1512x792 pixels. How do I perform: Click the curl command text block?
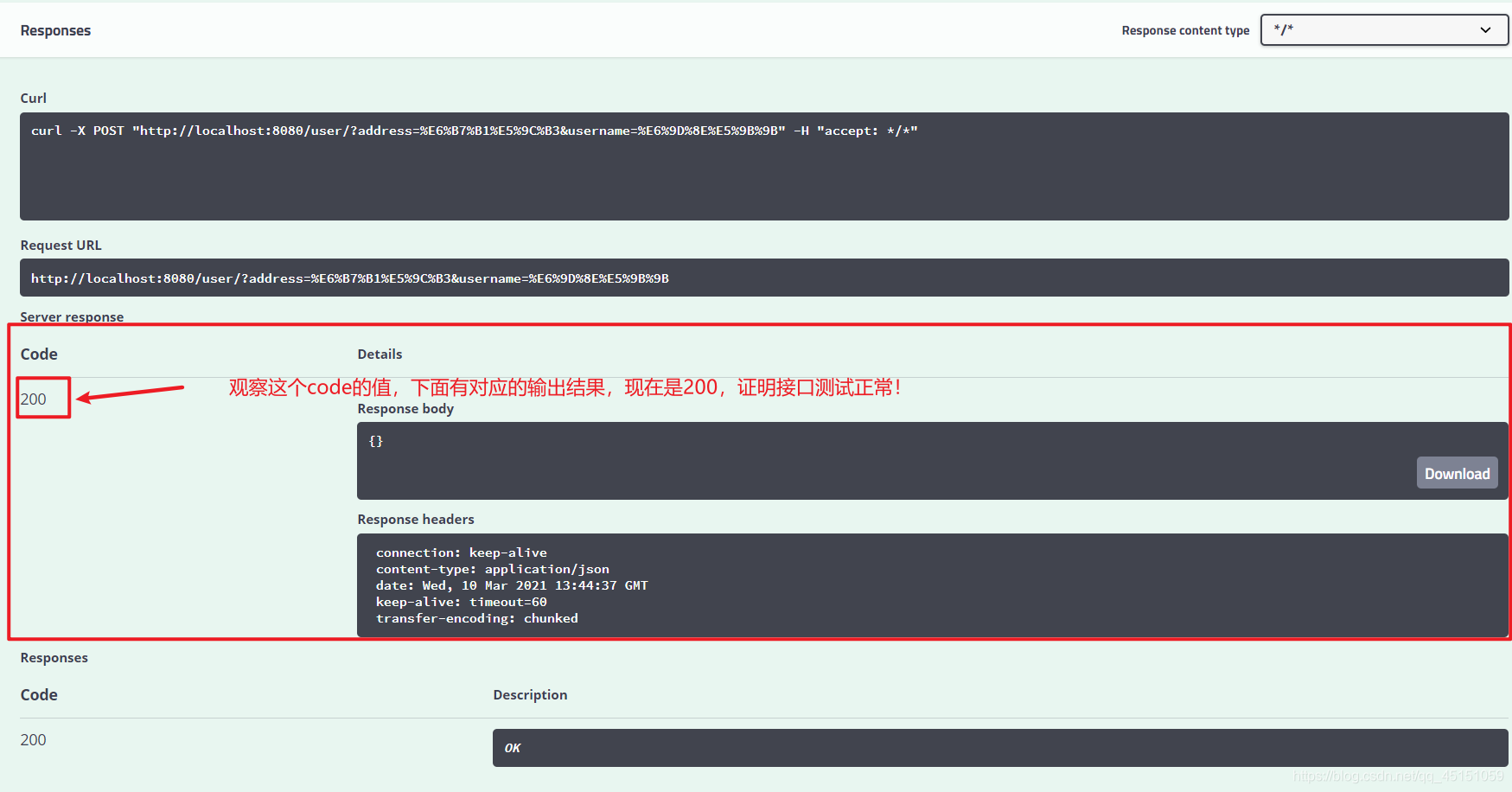point(764,166)
